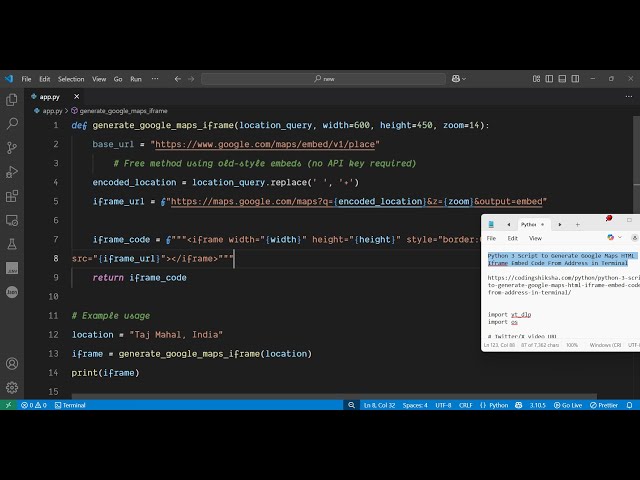Click the editor horizontal scrollbar

(334, 396)
